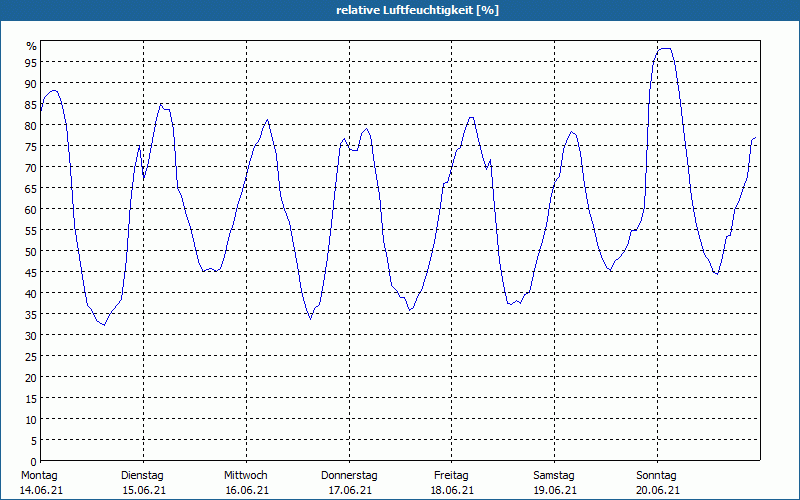Click the '20' y-axis tick label
Screen dimensions: 800x500
click(31, 377)
